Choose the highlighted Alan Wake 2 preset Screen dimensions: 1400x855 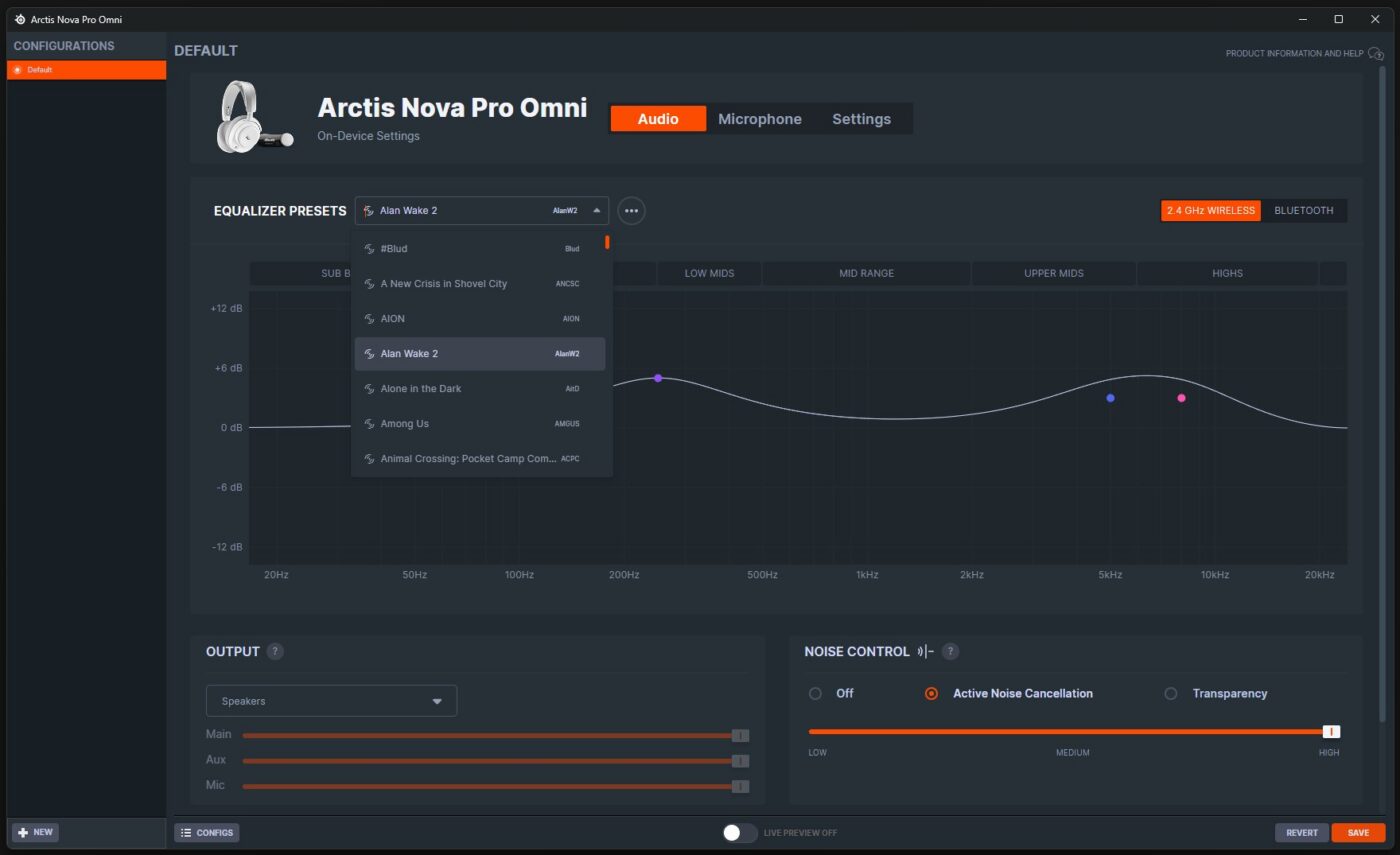point(480,354)
